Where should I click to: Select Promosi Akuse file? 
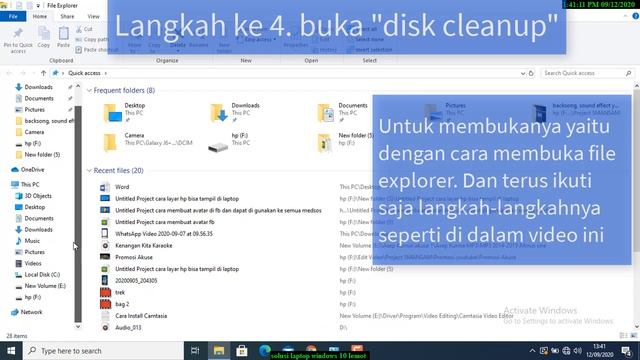134,258
